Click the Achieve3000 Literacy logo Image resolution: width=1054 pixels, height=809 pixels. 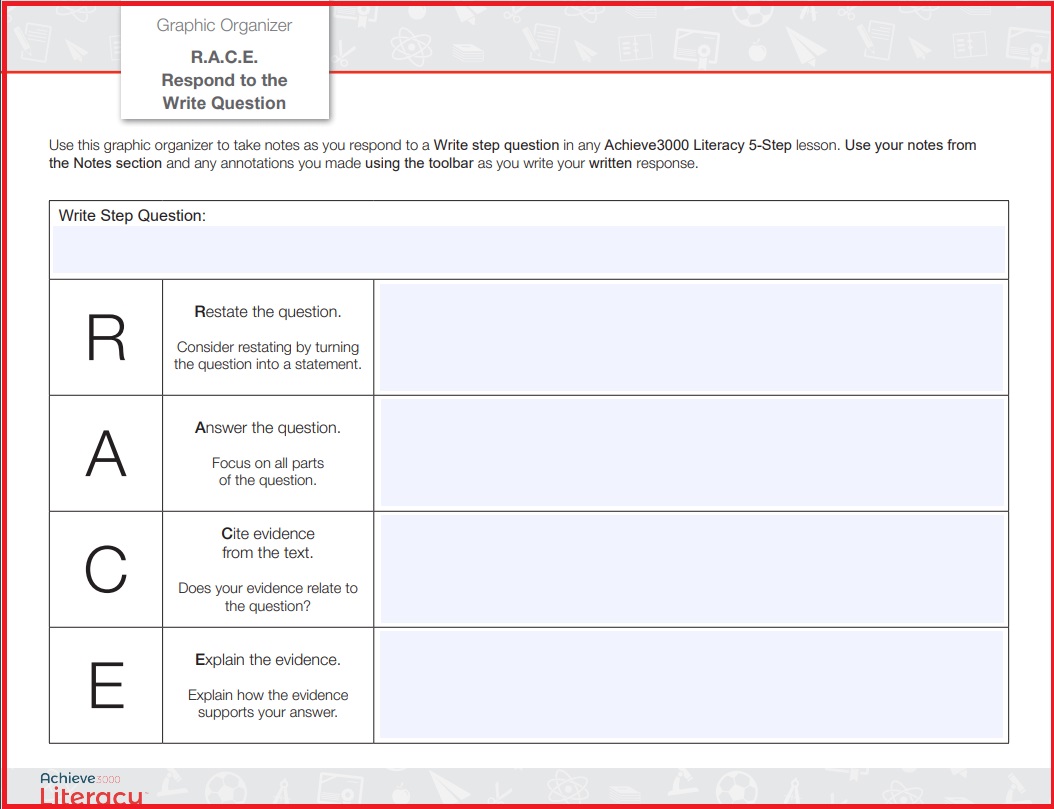pyautogui.click(x=91, y=788)
